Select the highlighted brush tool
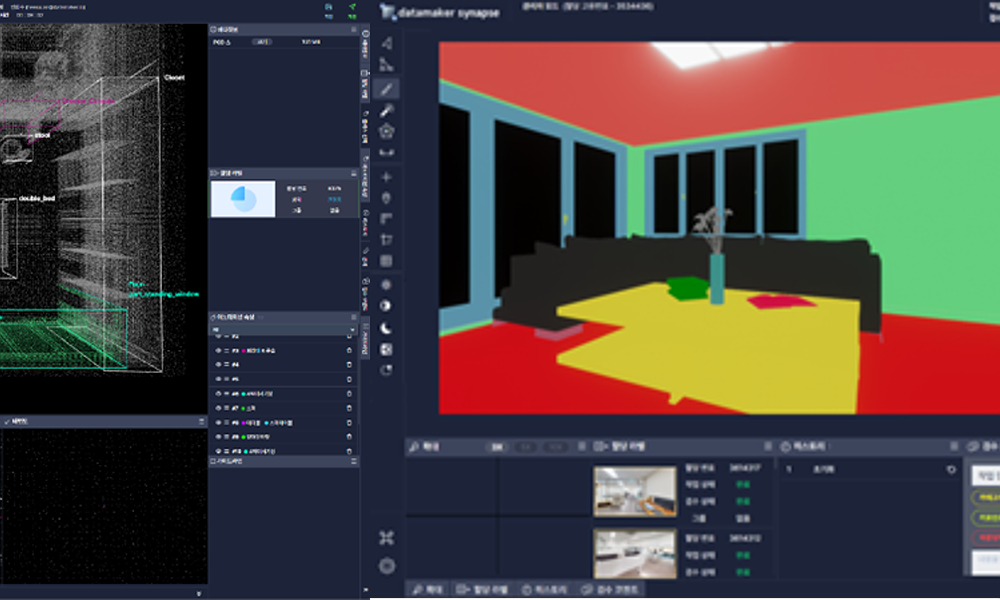The height and width of the screenshot is (600, 1000). (x=386, y=89)
